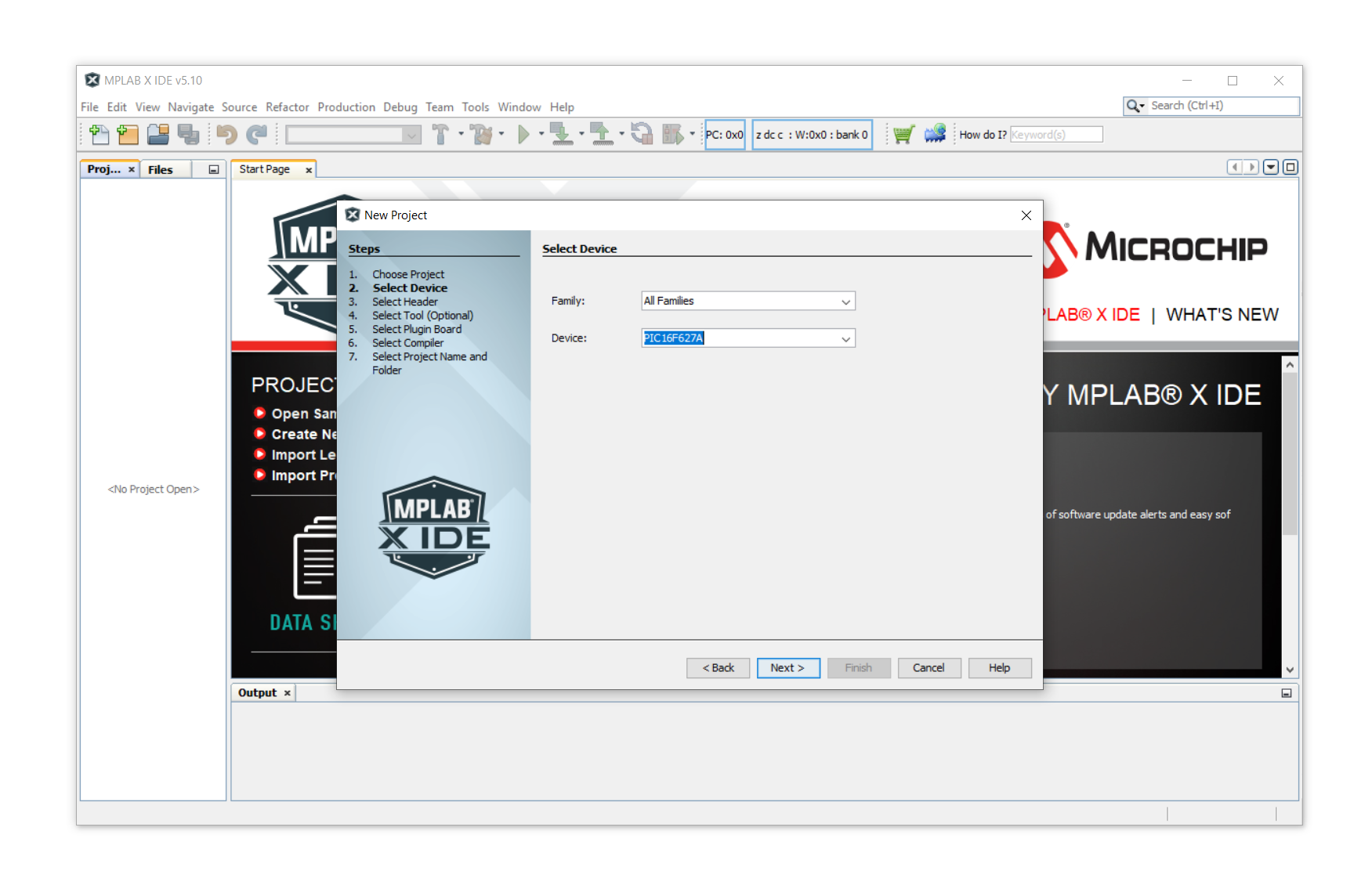This screenshot has width=1372, height=896.
Task: Click the Build Project hammer icon
Action: point(440,135)
